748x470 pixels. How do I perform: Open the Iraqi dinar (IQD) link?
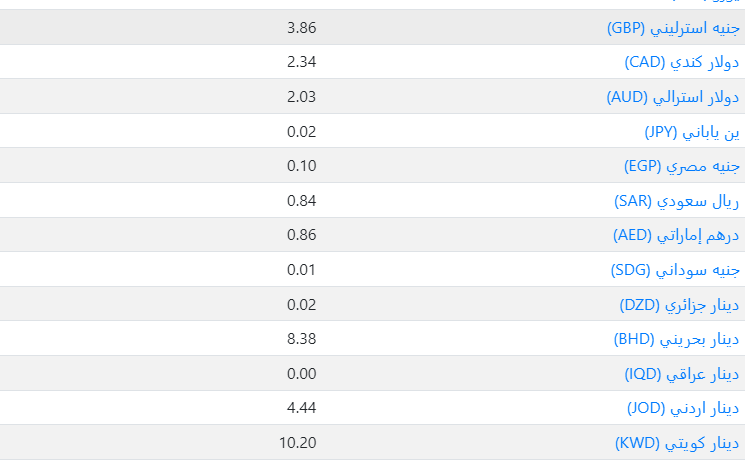pyautogui.click(x=682, y=374)
